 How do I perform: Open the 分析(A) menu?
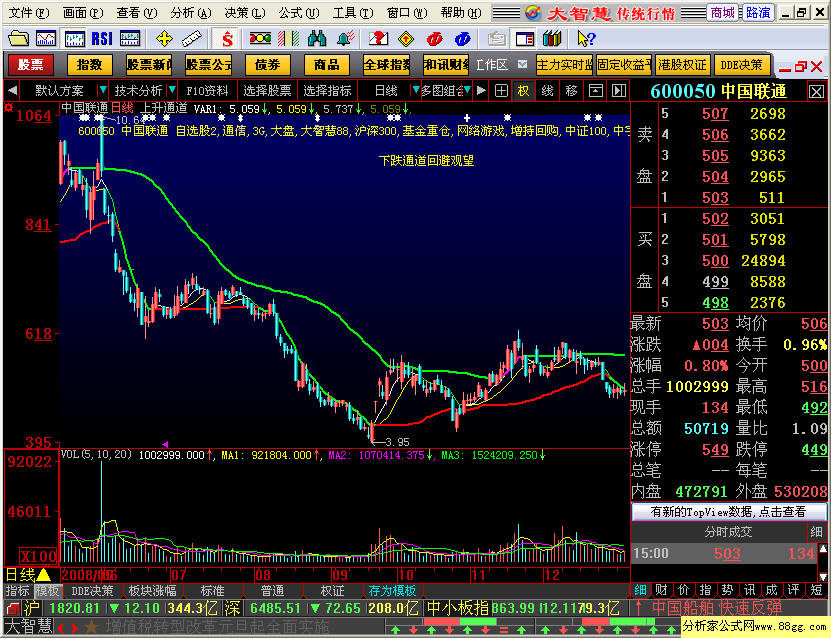[191, 12]
